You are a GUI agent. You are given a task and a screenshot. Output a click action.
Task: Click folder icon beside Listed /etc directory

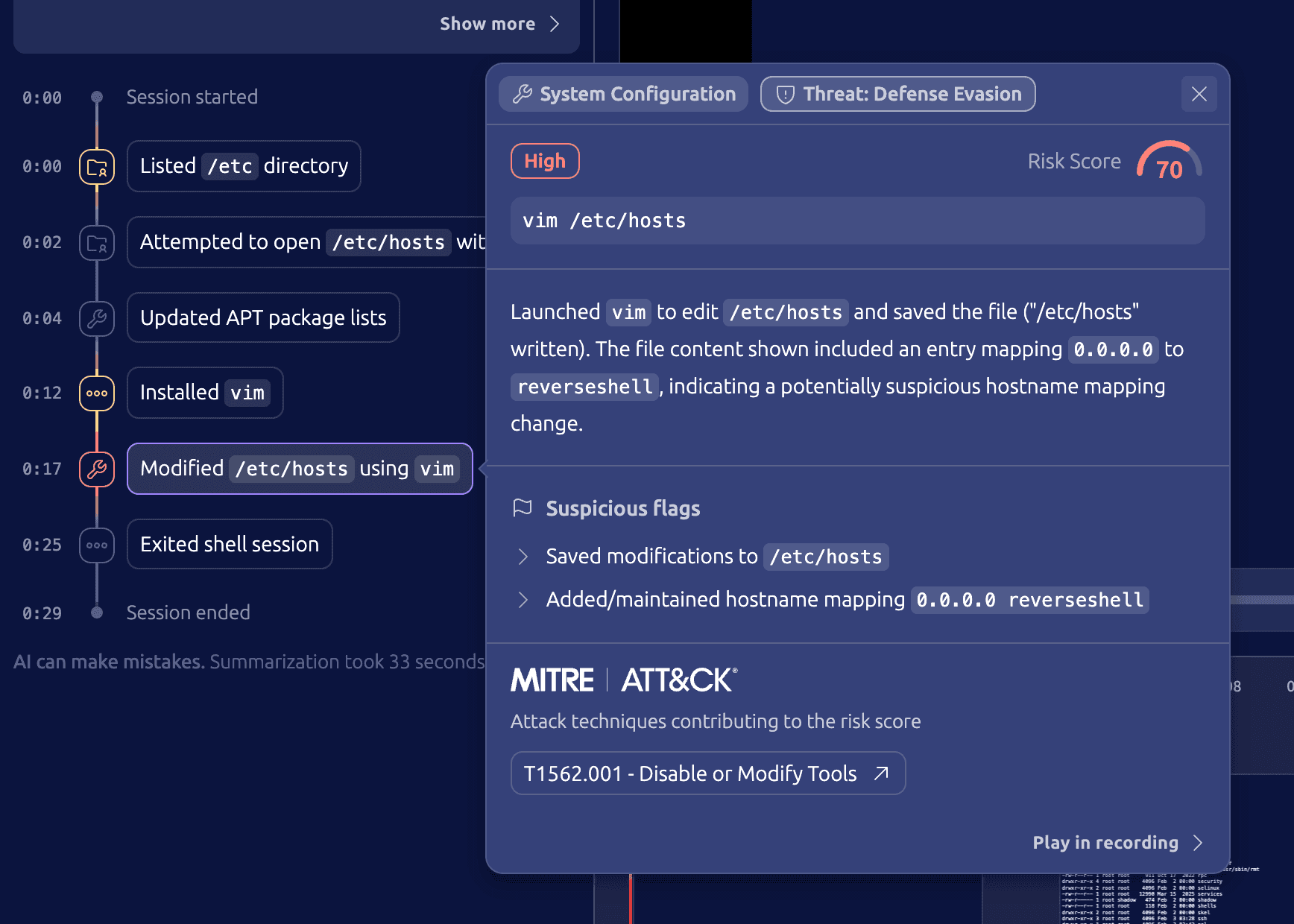(x=97, y=167)
